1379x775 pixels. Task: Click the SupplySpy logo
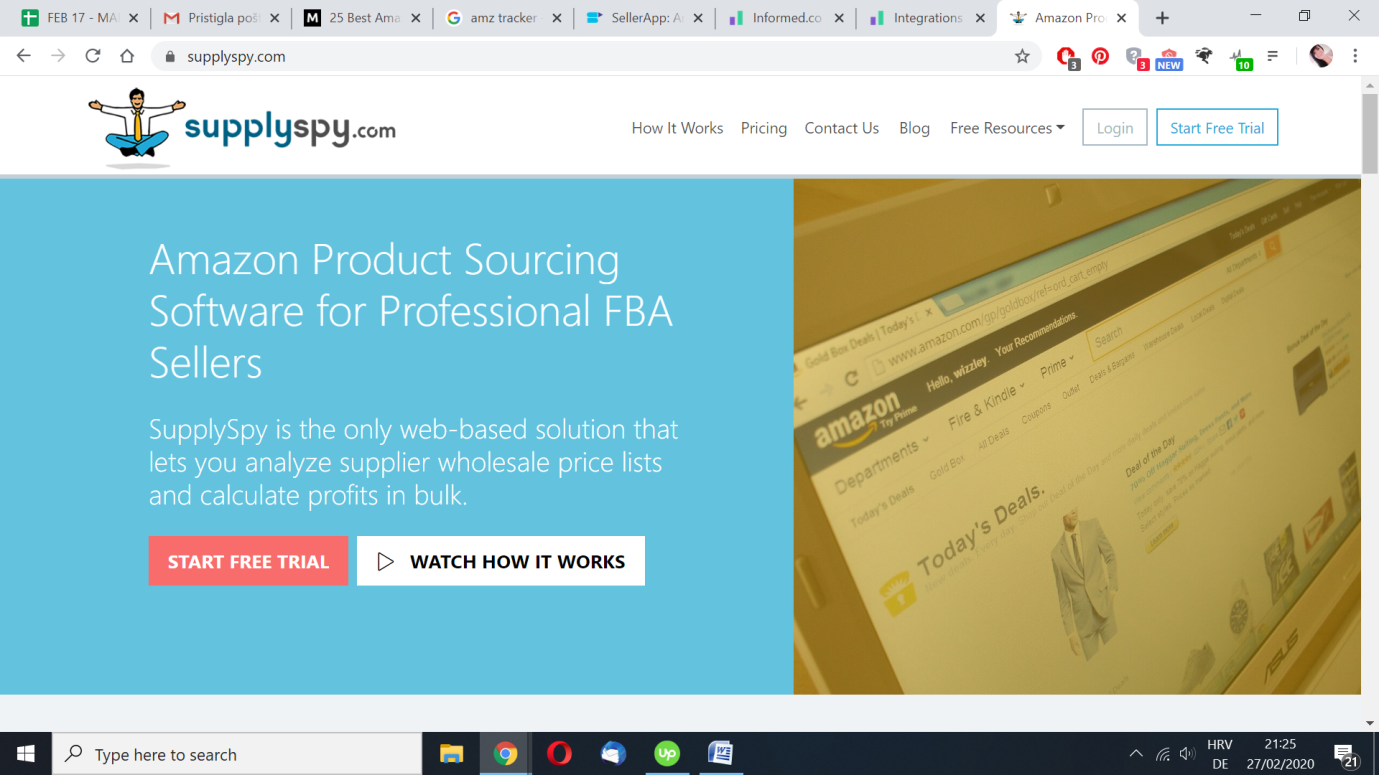pyautogui.click(x=242, y=128)
